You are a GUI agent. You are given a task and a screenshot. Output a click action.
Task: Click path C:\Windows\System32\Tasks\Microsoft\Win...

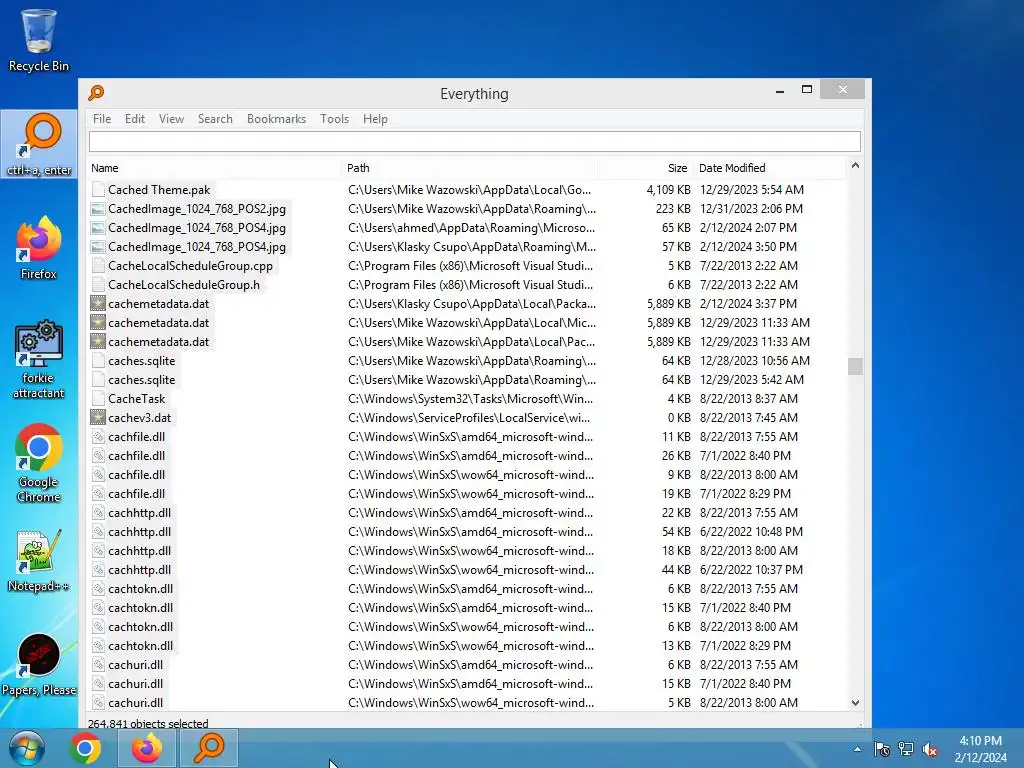click(x=470, y=398)
